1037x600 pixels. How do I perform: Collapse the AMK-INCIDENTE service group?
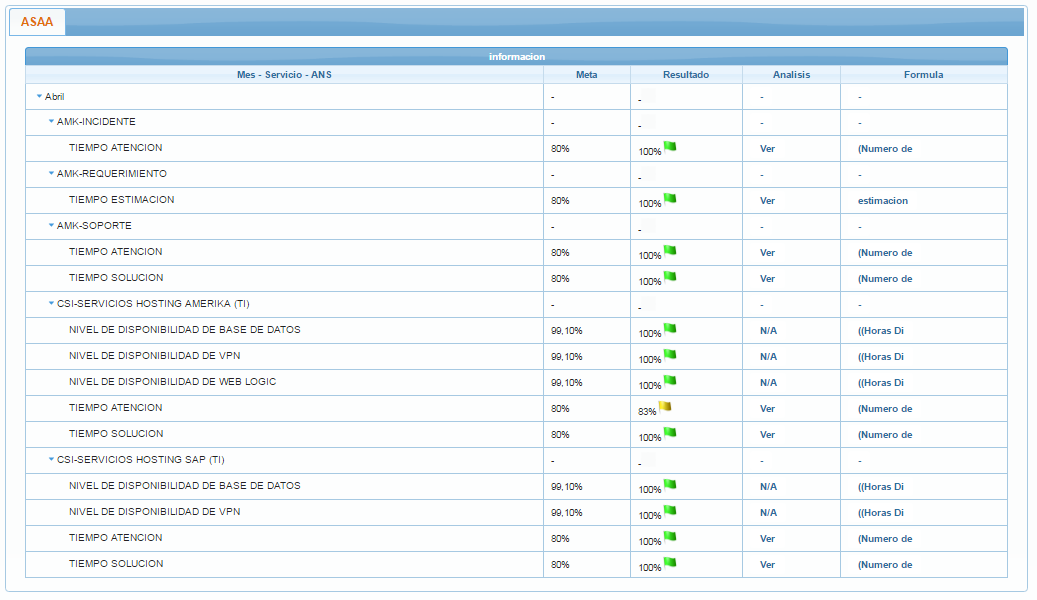point(51,122)
